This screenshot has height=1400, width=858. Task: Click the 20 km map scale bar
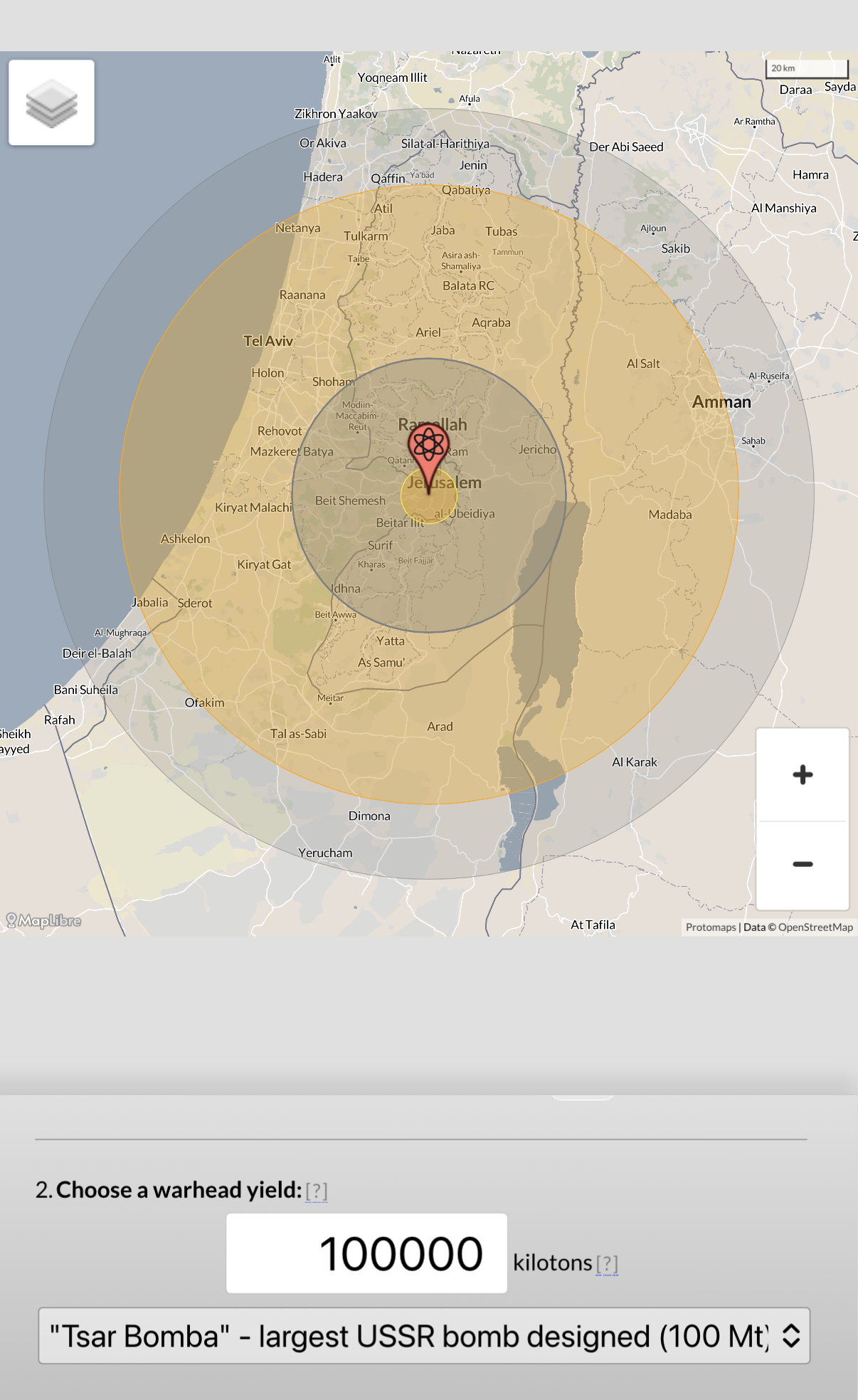pyautogui.click(x=807, y=68)
